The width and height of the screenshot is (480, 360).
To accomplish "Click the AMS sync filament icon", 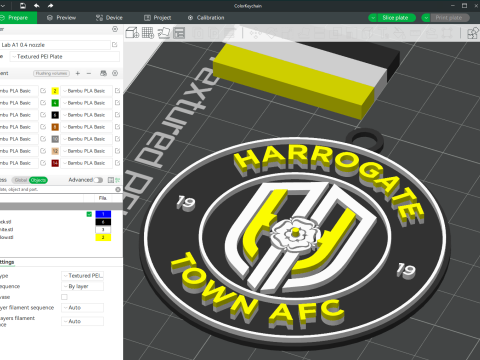I will coord(103,73).
